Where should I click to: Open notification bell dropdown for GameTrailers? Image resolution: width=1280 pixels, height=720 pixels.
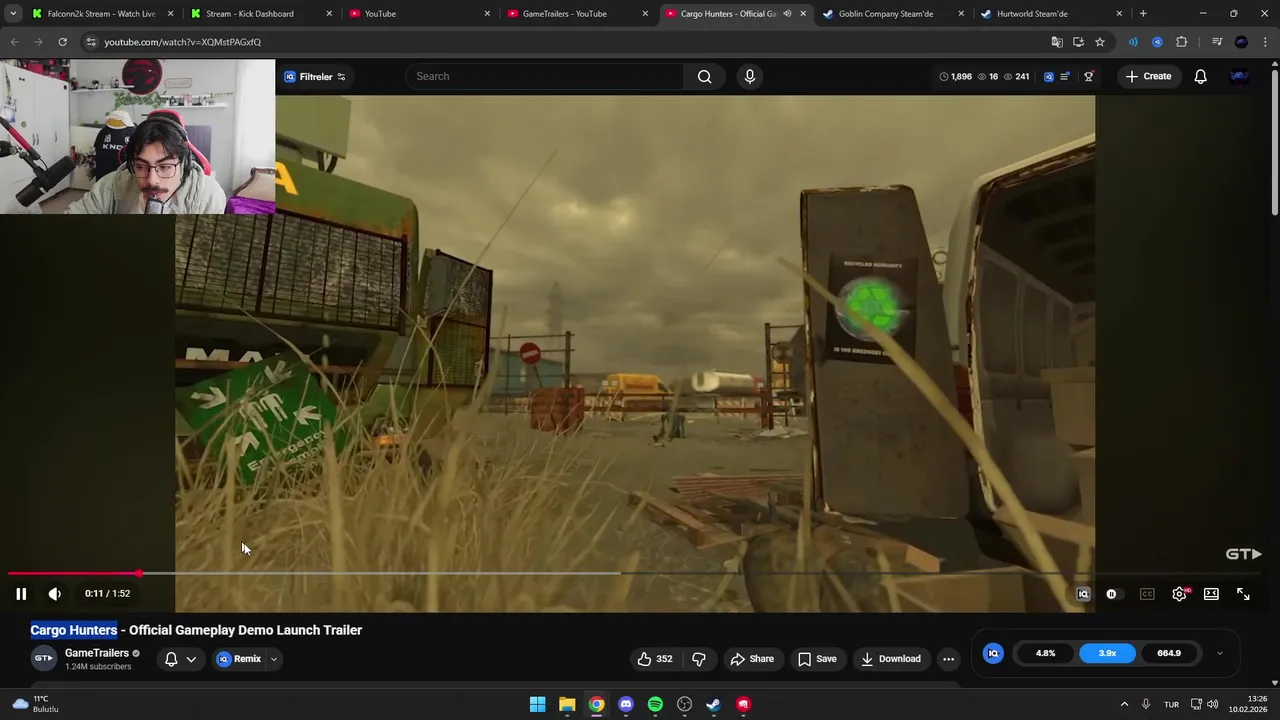180,659
